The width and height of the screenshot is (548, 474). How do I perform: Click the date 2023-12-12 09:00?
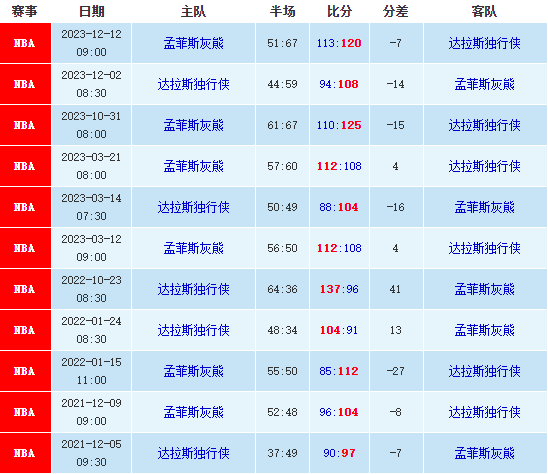[x=92, y=43]
